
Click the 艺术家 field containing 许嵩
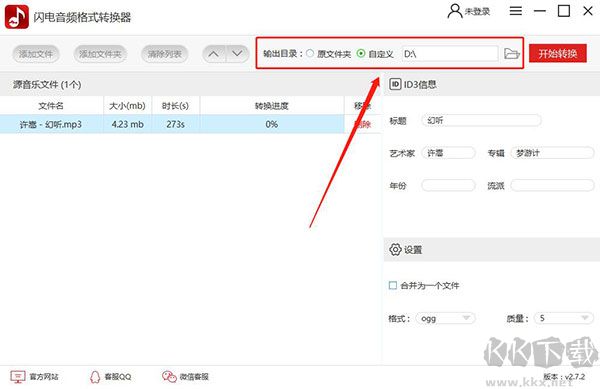point(448,153)
